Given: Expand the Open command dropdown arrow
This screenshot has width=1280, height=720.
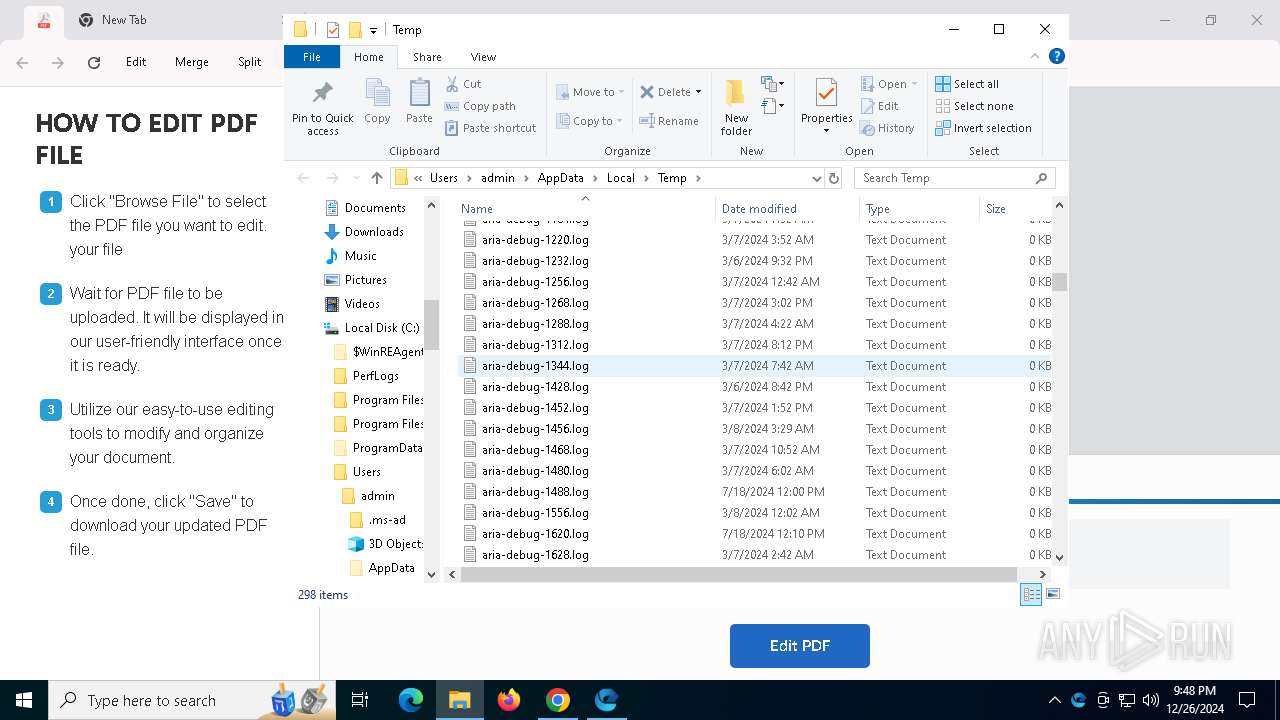Looking at the screenshot, I should tap(914, 84).
